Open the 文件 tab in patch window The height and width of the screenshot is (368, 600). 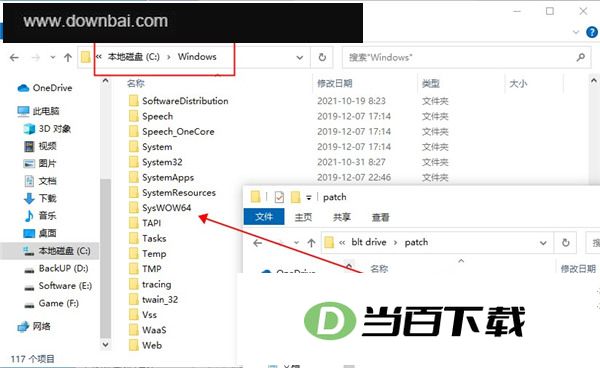(x=264, y=217)
